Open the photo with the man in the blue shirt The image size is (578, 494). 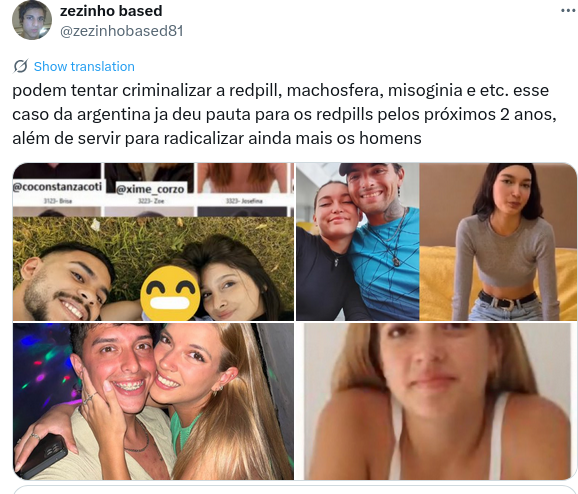tap(358, 242)
